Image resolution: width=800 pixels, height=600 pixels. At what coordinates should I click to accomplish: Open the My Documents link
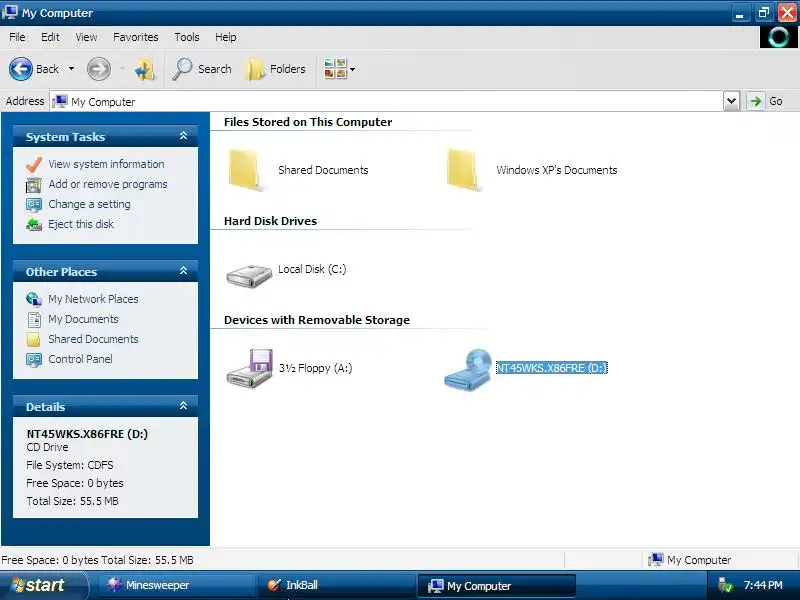[83, 319]
